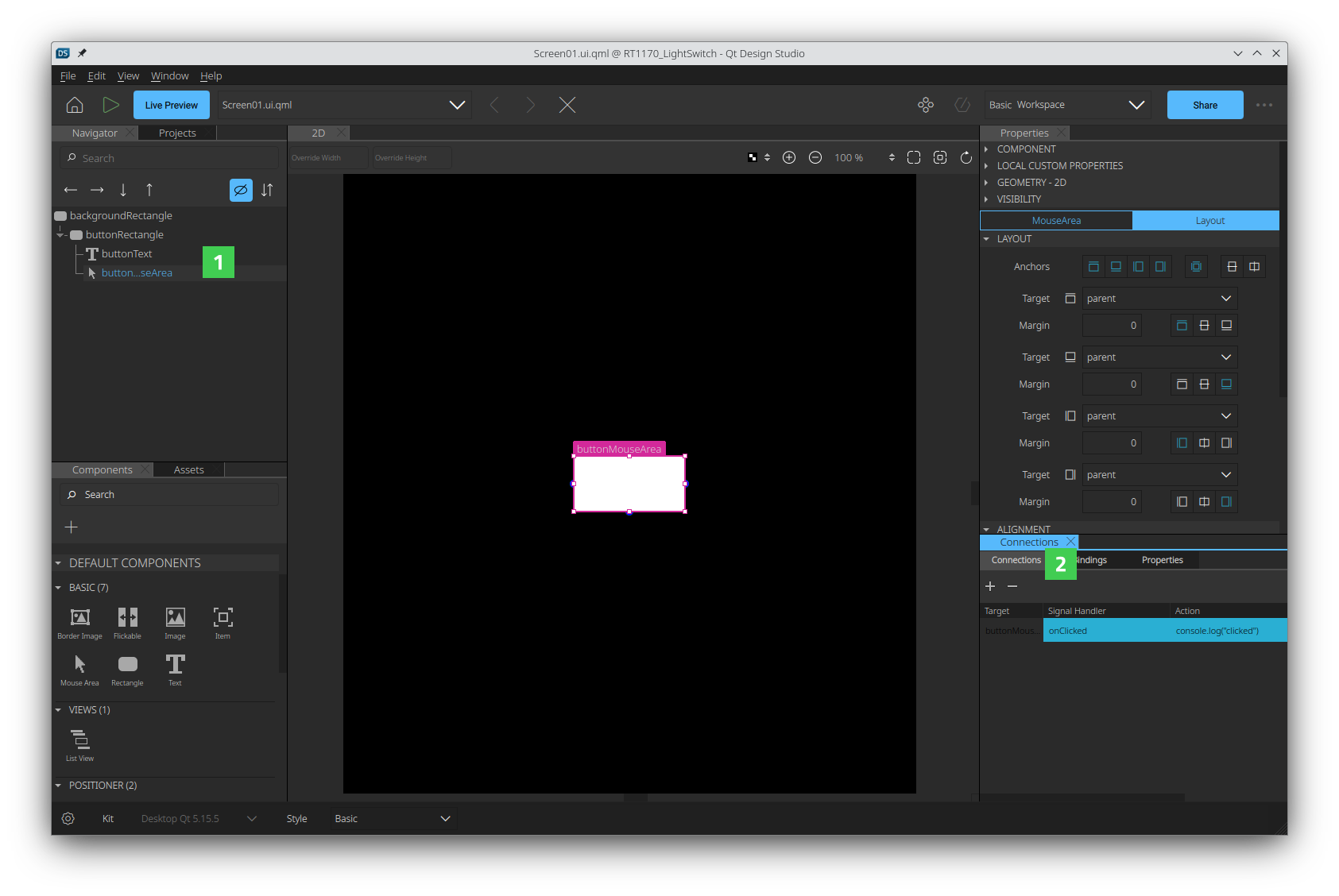Viewport: 1339px width, 896px height.
Task: Expand the GEOMETRY - 2D section
Action: [x=1031, y=183]
